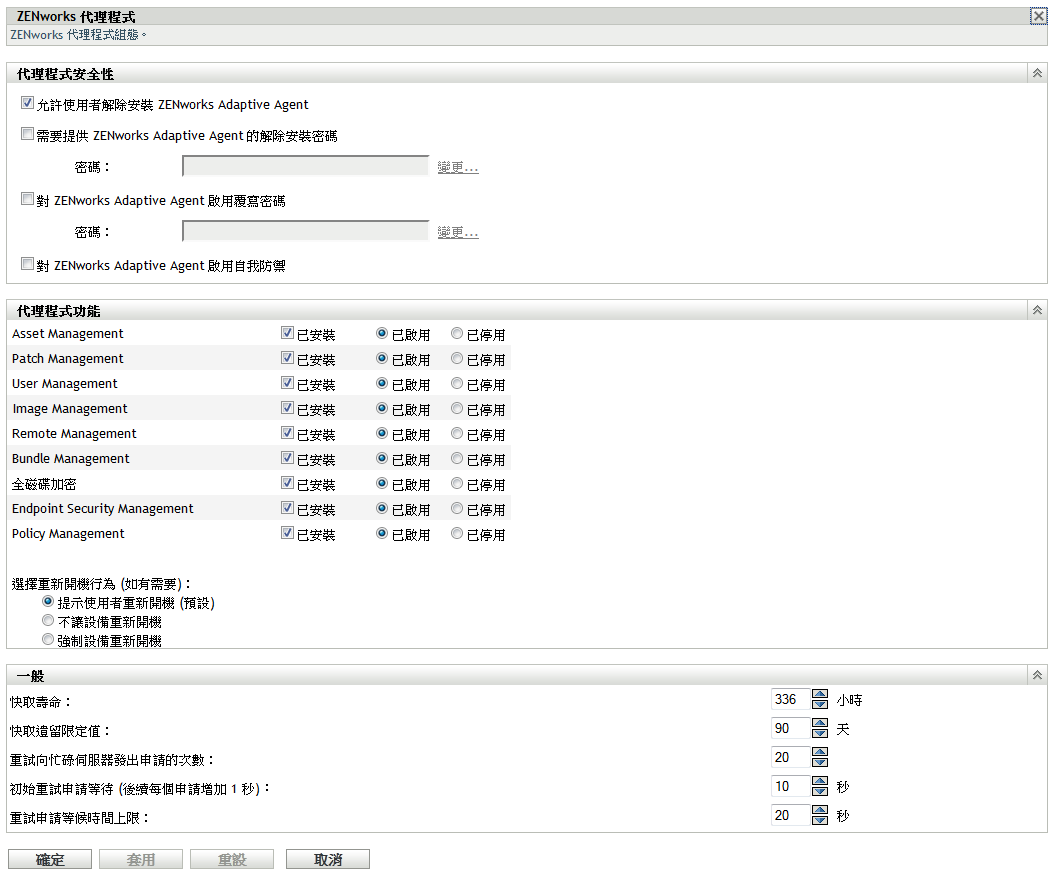This screenshot has height=873, width=1056.
Task: Uncheck 已安裝 for Remote Management
Action: (x=288, y=432)
